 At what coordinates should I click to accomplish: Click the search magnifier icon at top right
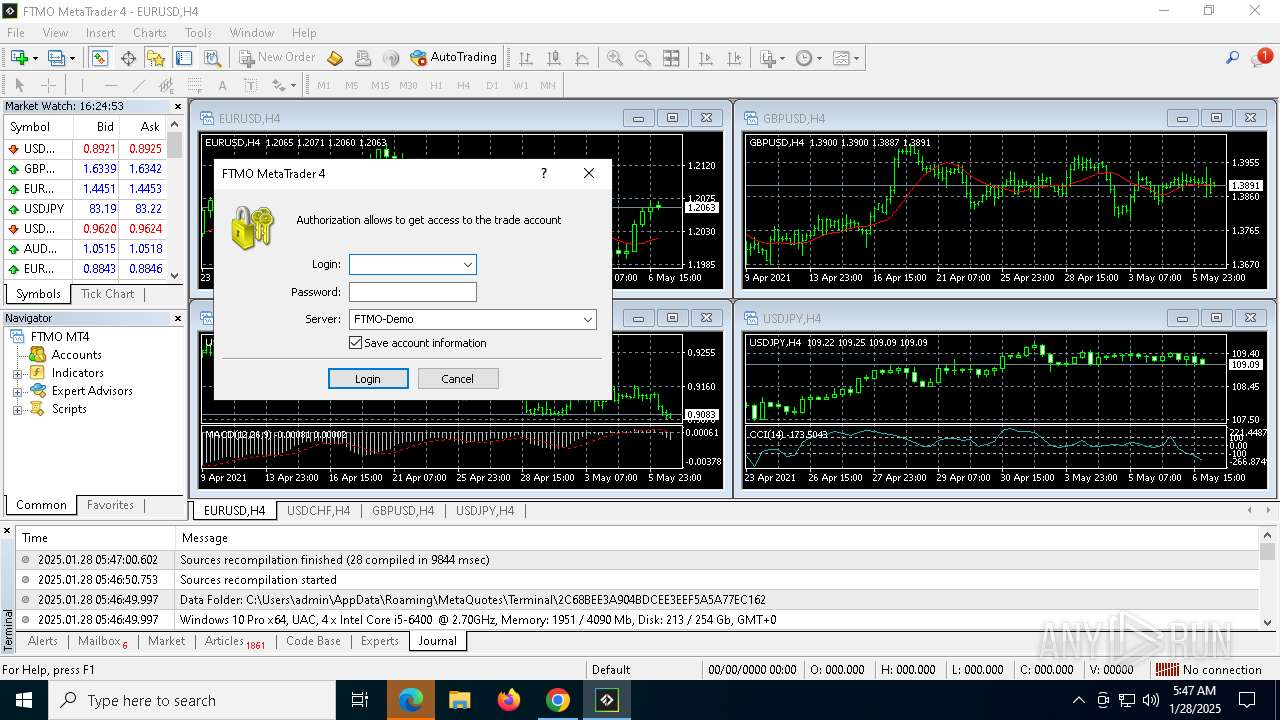[1232, 58]
